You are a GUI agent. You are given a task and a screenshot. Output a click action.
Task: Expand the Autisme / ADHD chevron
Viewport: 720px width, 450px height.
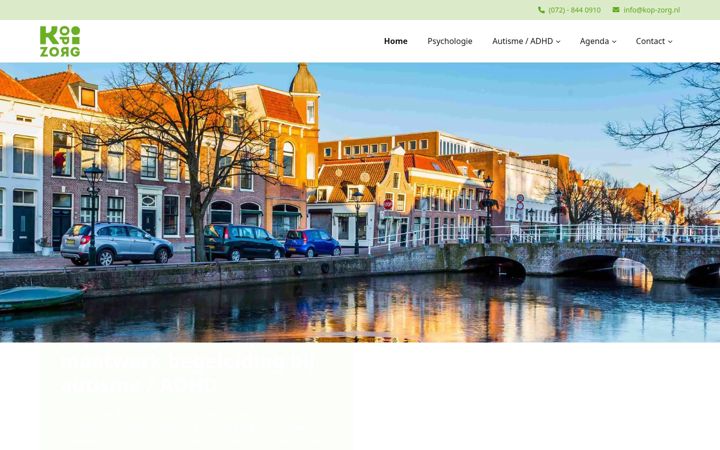click(x=558, y=41)
